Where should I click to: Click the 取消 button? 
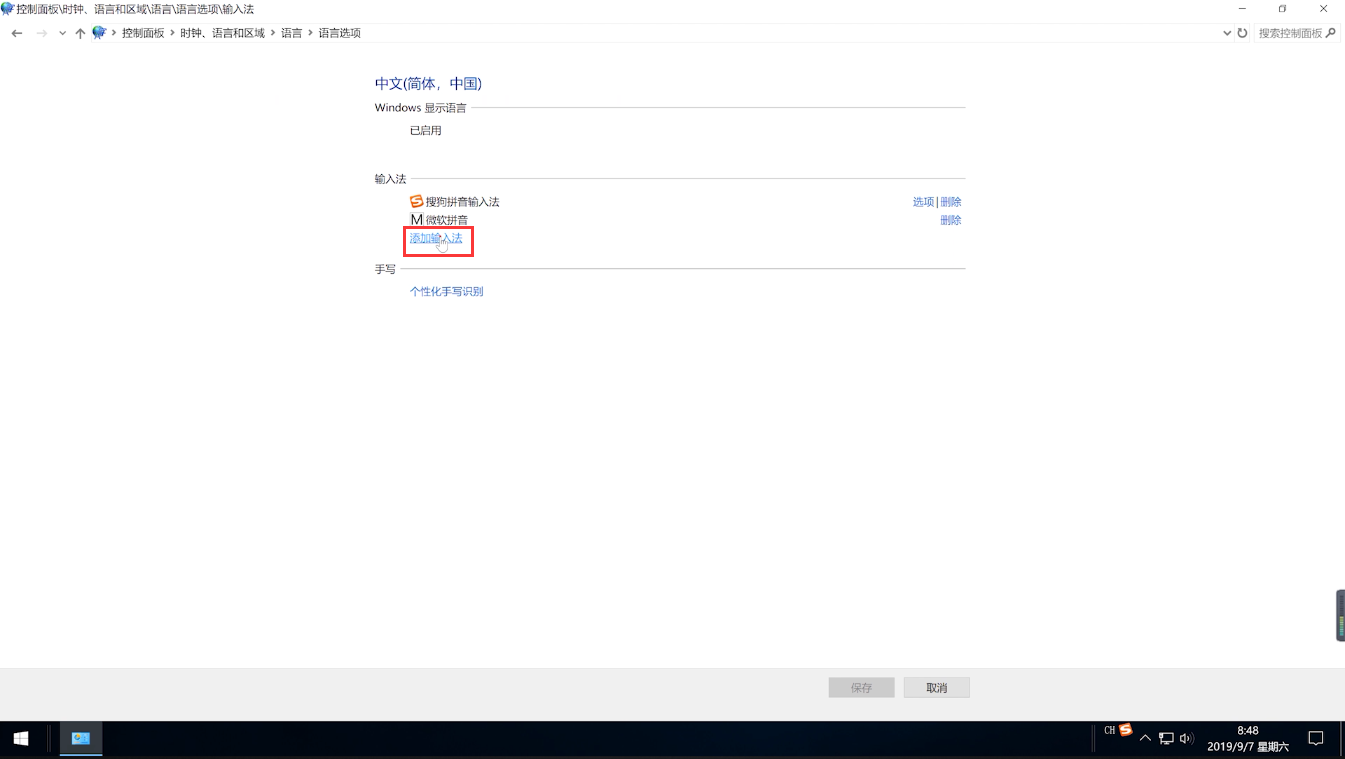coord(937,688)
